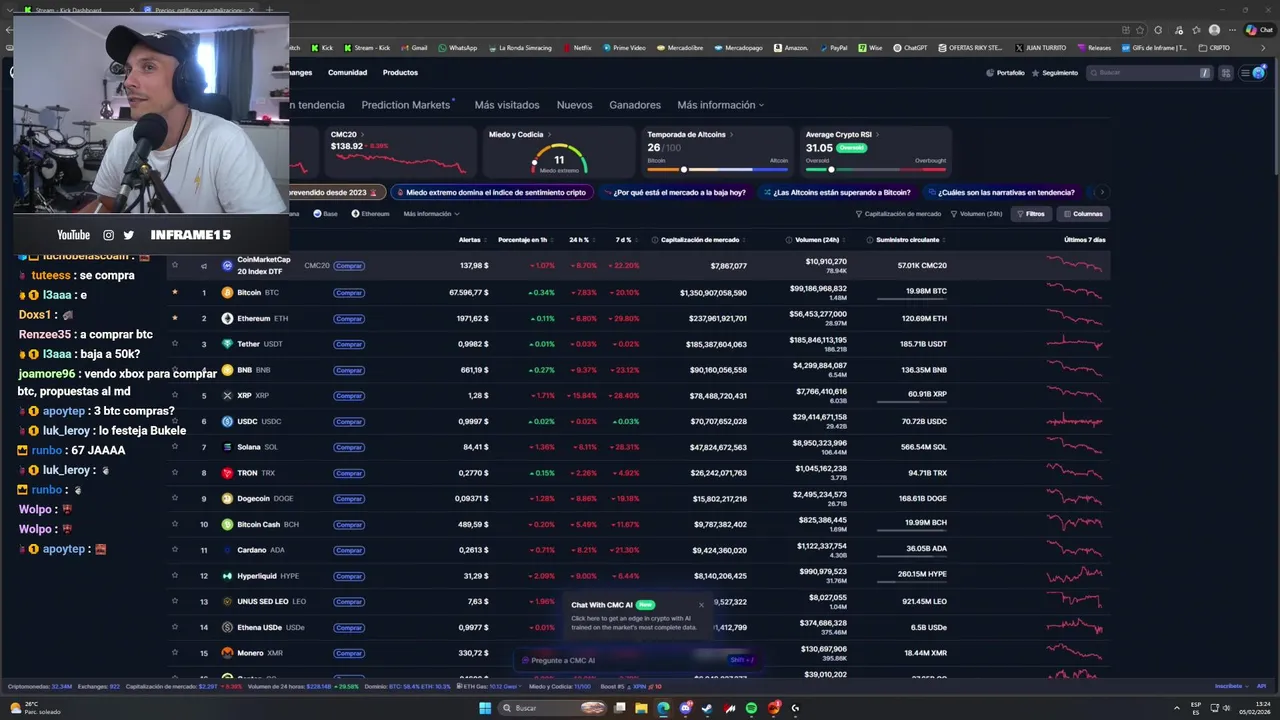Viewport: 1280px width, 720px height.
Task: Click the Windows Start button
Action: [485, 708]
